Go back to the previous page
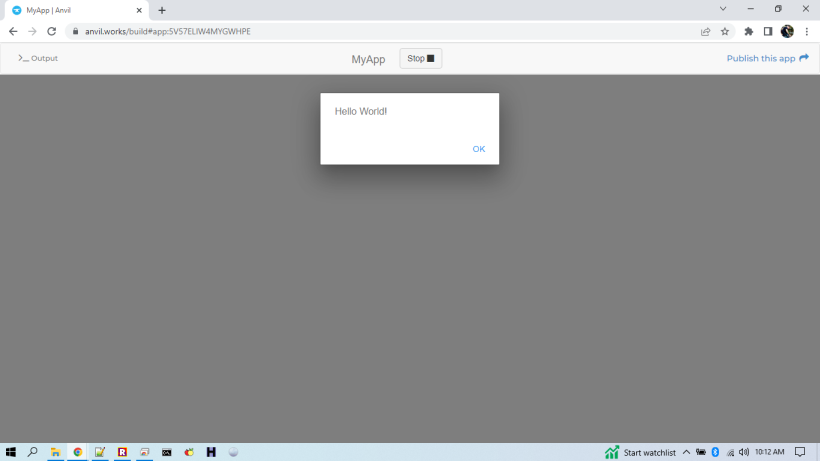This screenshot has height=461, width=820. [13, 31]
